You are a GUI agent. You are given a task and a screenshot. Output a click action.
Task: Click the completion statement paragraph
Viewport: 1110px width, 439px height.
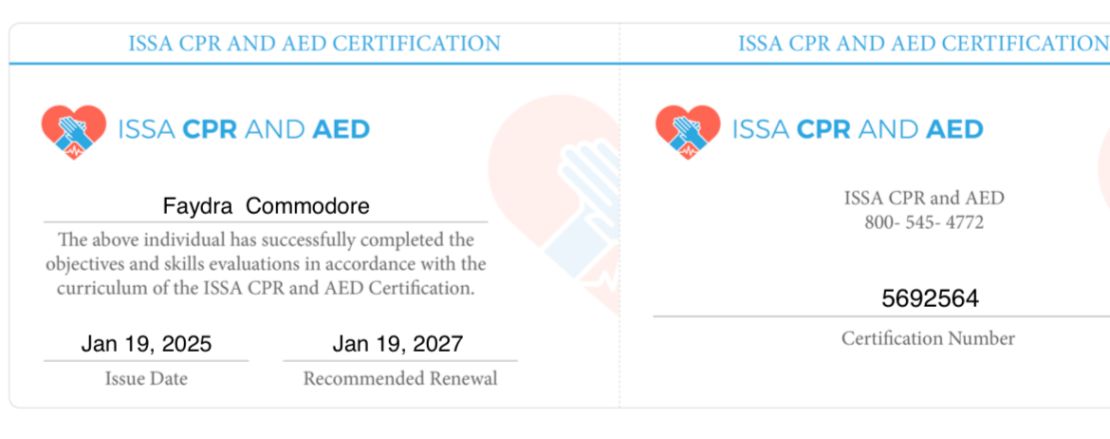[266, 264]
